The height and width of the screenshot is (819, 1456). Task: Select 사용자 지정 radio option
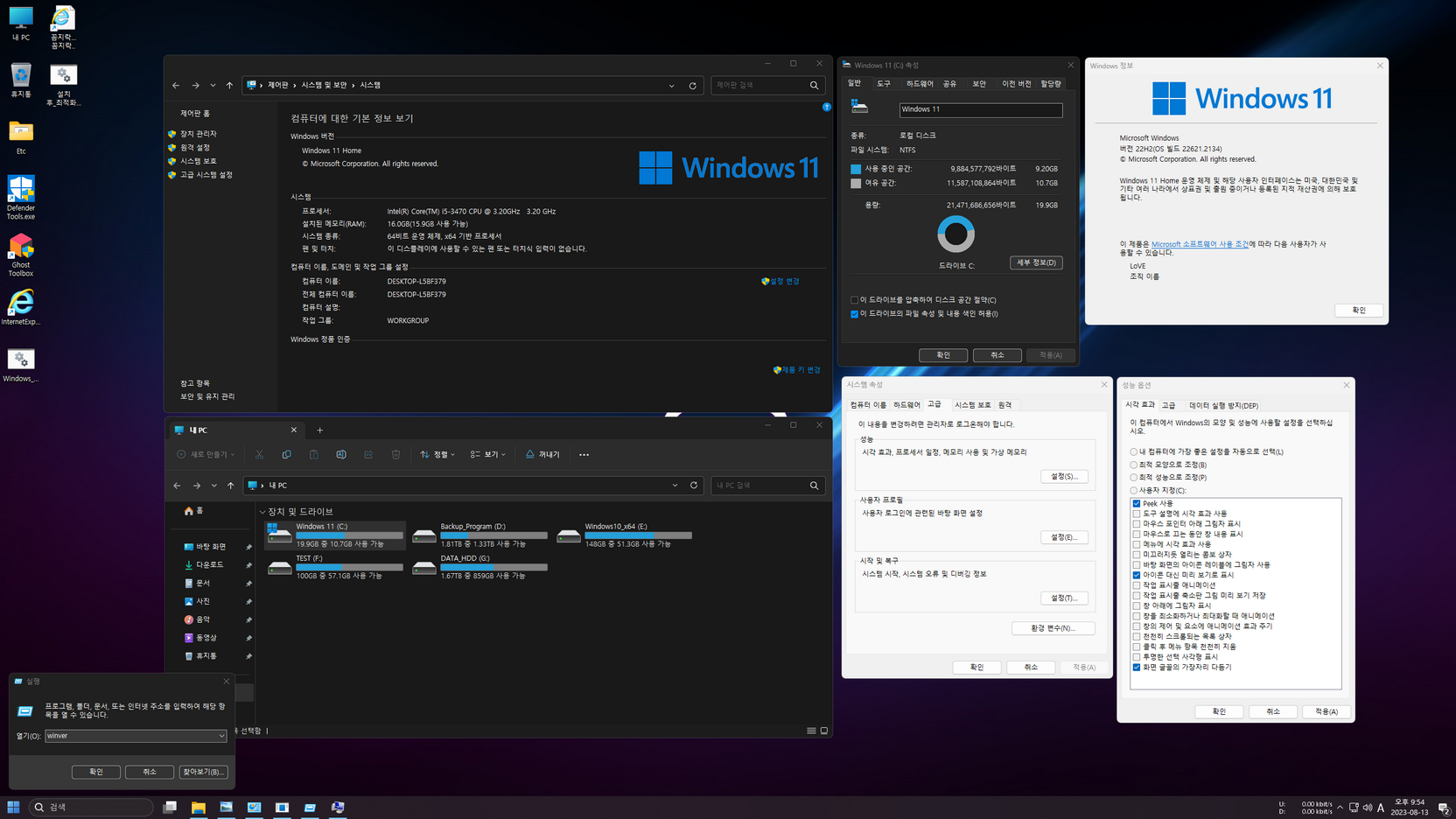coord(1134,490)
